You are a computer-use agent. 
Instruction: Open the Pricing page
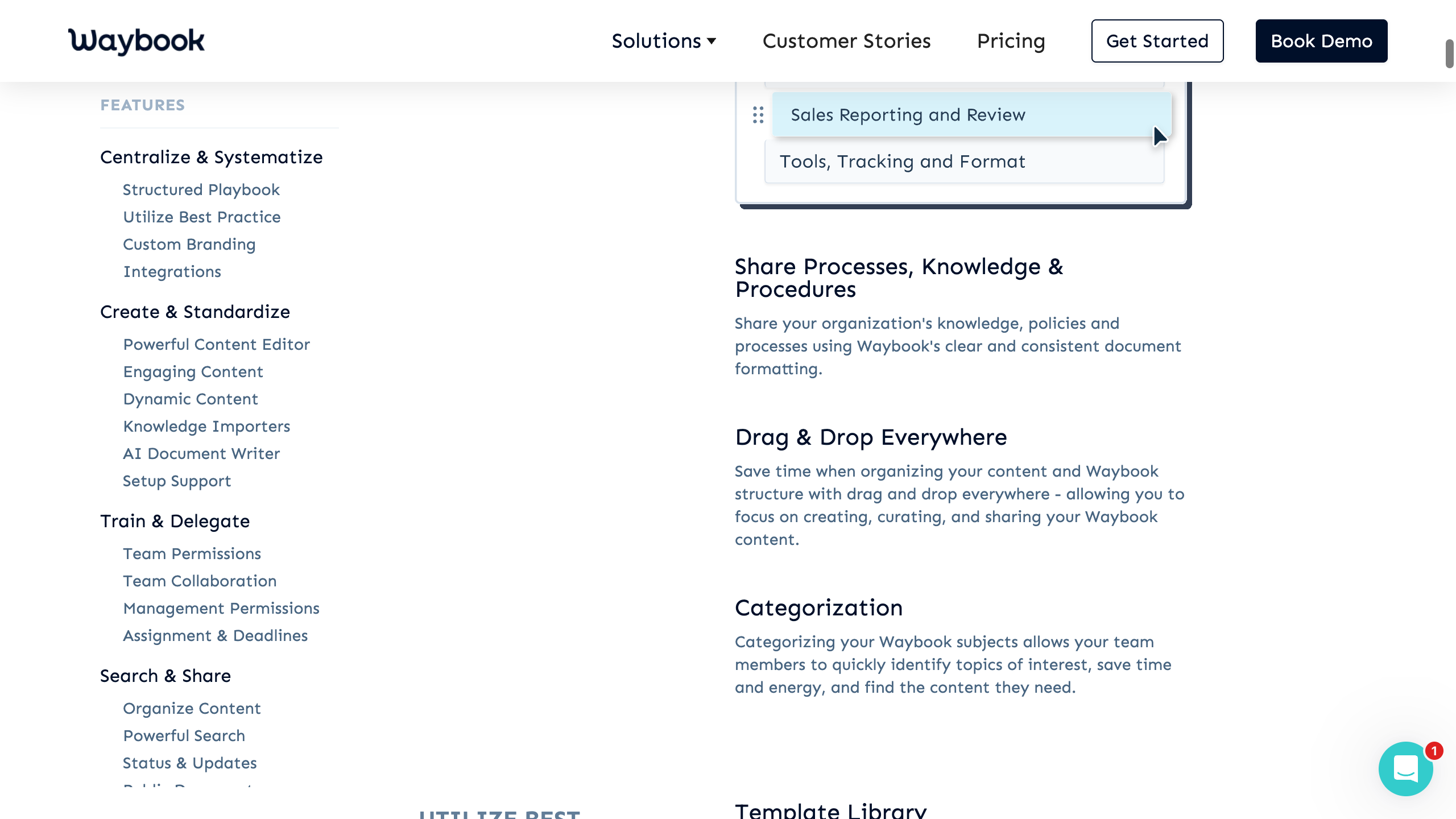click(1011, 40)
